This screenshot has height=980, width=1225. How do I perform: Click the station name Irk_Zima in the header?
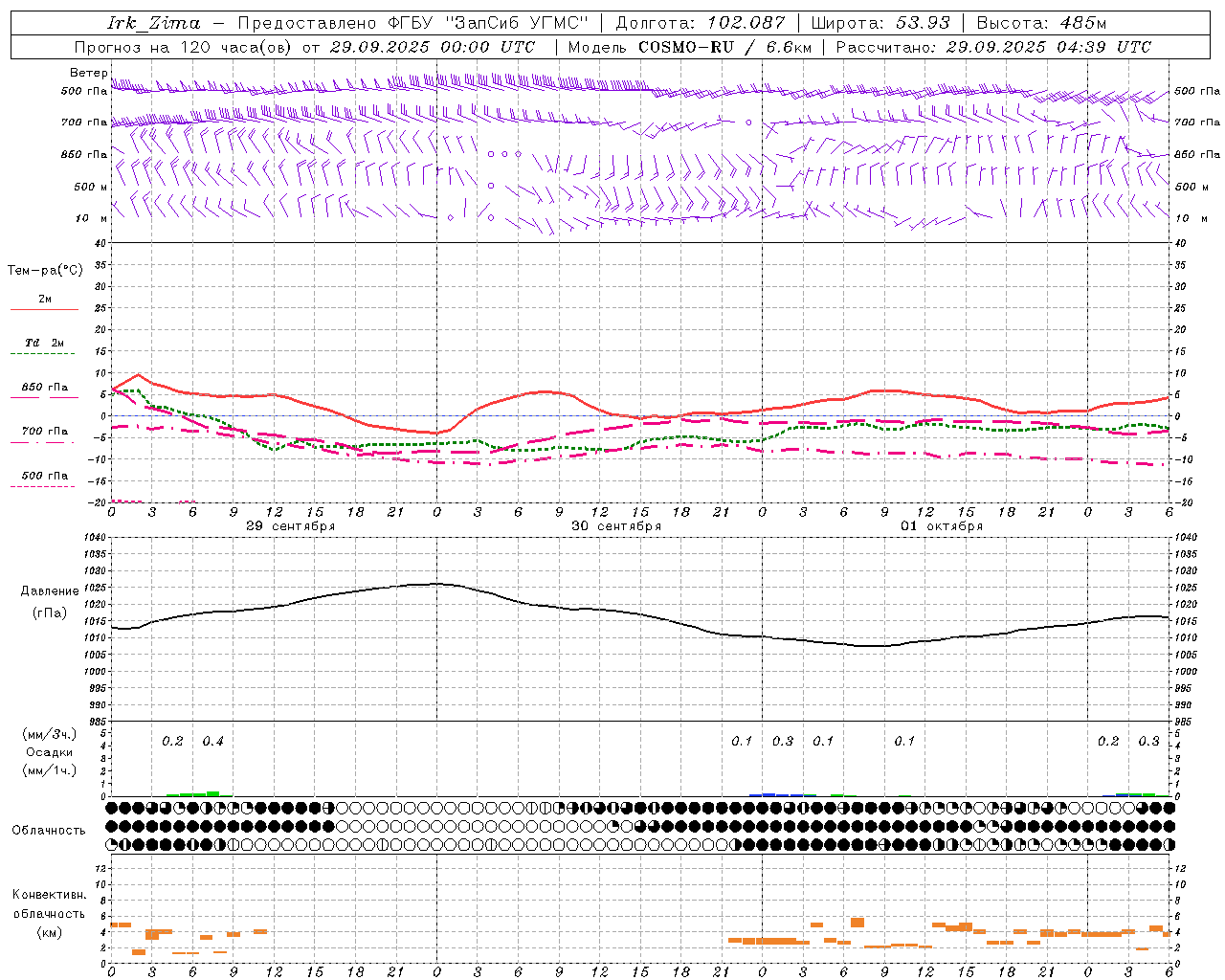click(153, 23)
